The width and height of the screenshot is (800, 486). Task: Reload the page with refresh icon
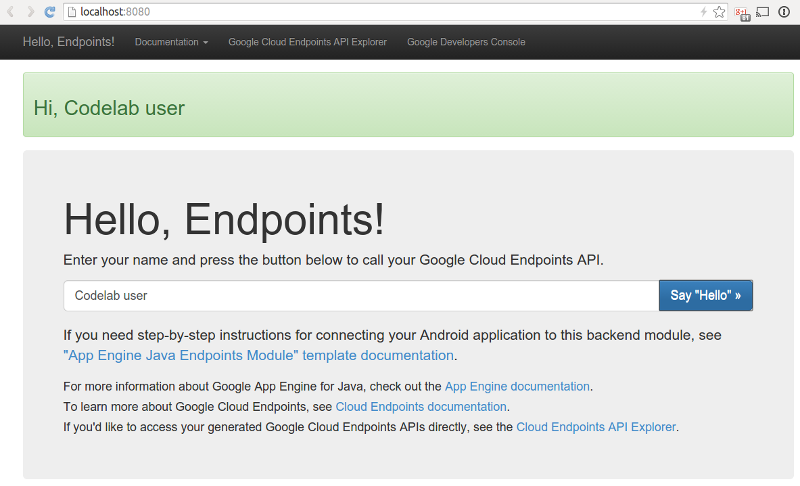click(x=50, y=11)
